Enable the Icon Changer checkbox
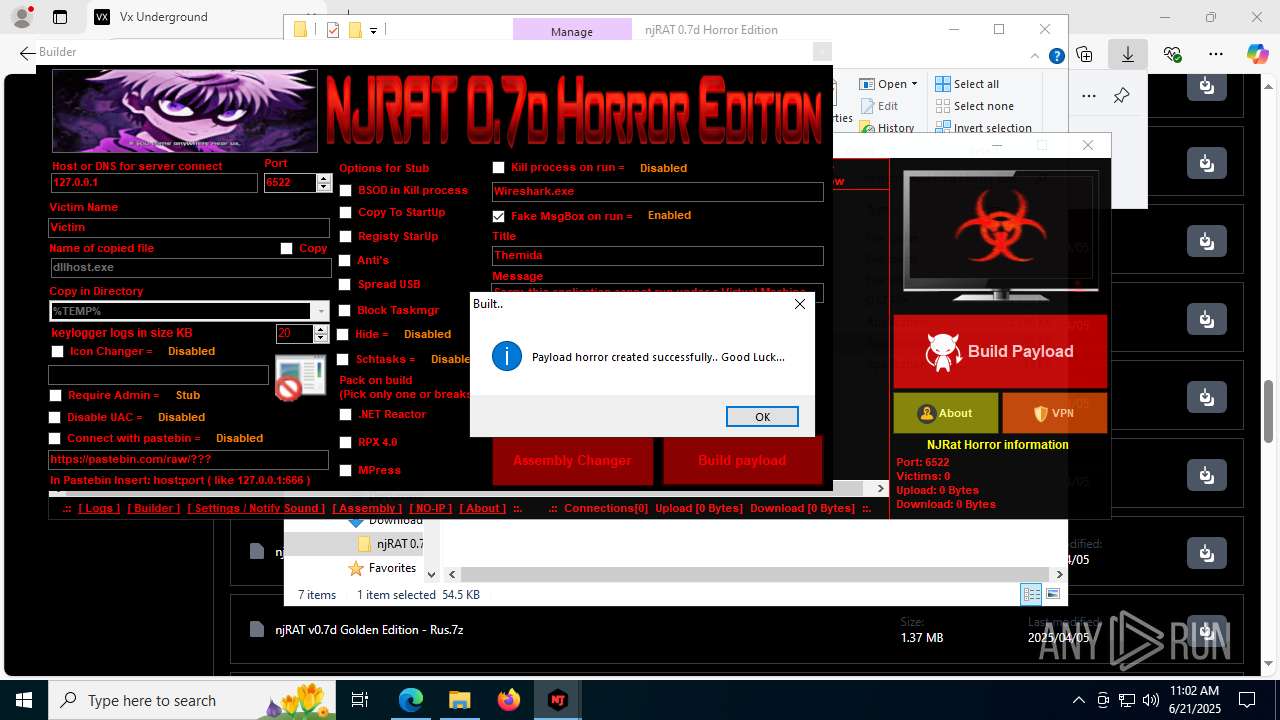Screen dimensions: 1280x720 point(57,352)
